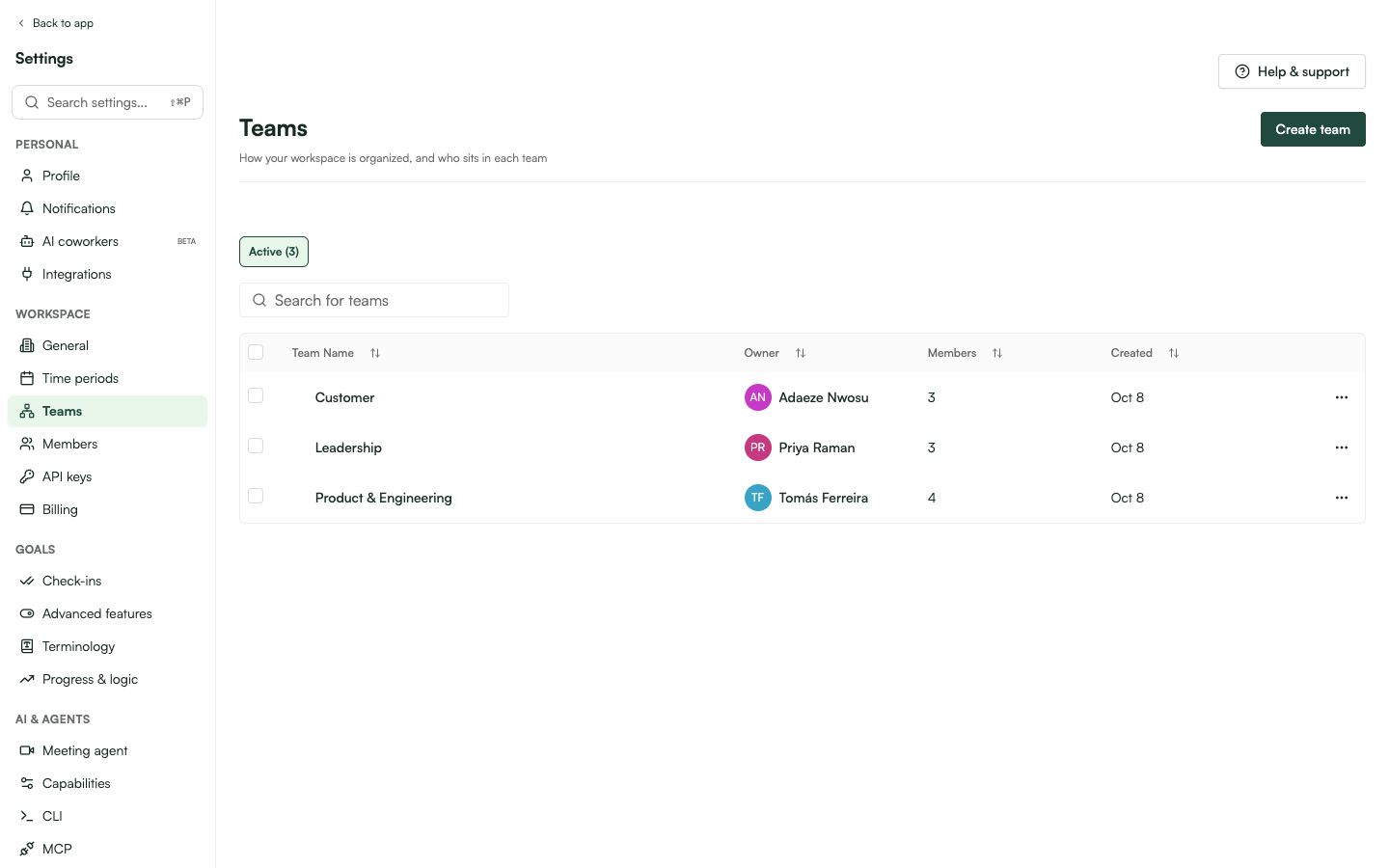Click the TF avatar for Tomás Ferreira
This screenshot has width=1389, height=868.
click(x=758, y=498)
